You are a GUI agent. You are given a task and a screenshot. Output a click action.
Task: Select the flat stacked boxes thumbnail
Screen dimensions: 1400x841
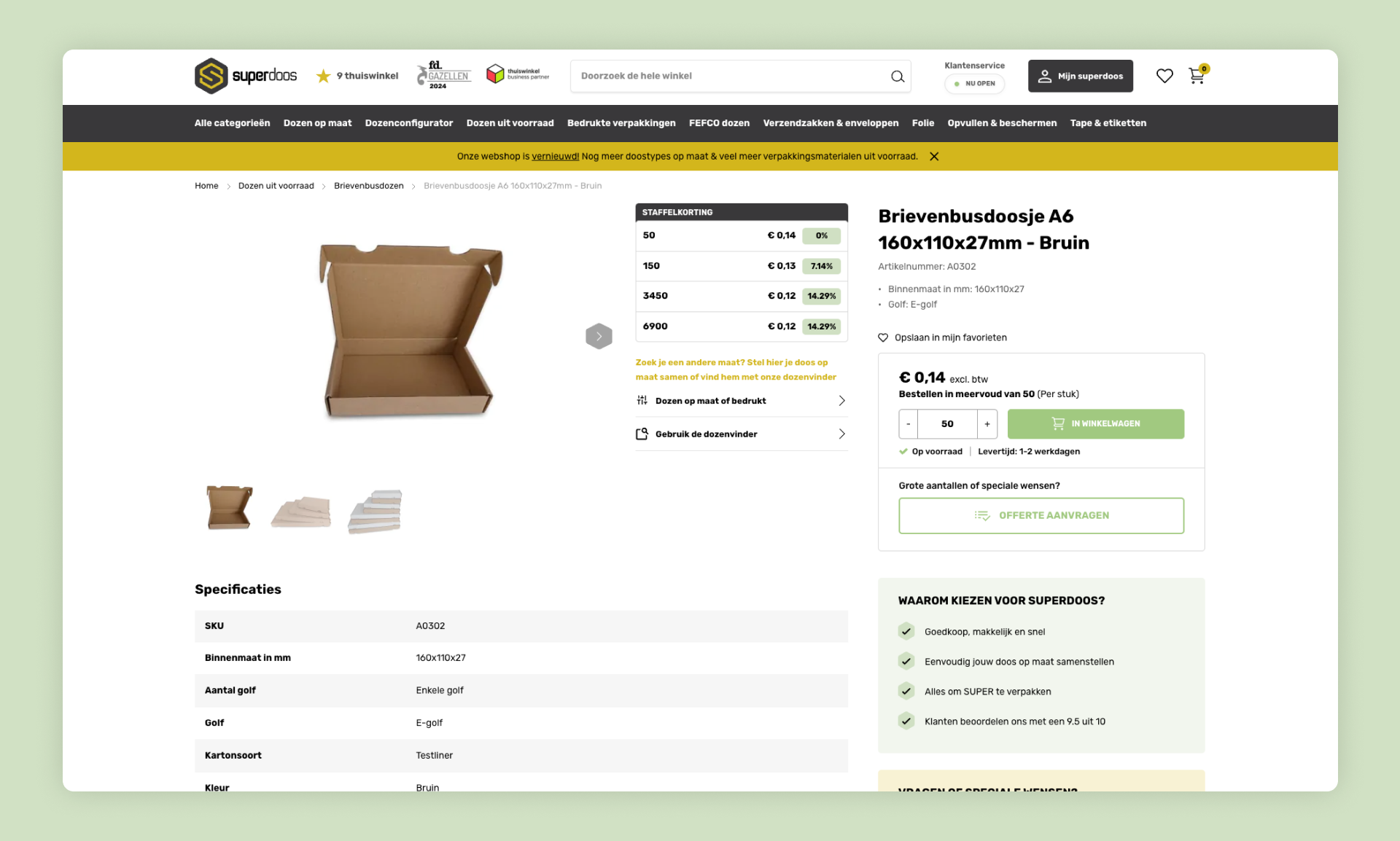click(x=300, y=512)
